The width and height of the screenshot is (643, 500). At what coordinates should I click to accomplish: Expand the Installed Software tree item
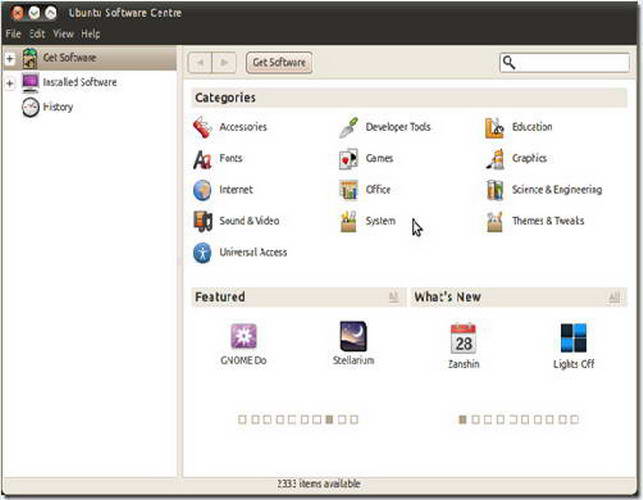coord(10,83)
